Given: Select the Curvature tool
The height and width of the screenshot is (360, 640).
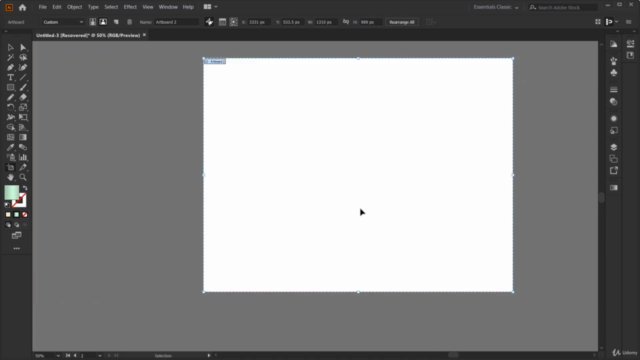Looking at the screenshot, I should pos(23,67).
